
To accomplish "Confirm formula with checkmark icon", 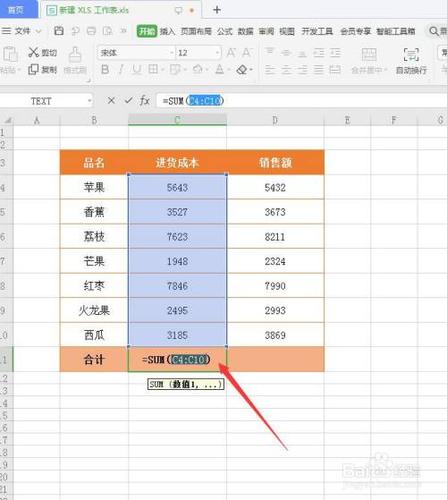I will pyautogui.click(x=128, y=100).
